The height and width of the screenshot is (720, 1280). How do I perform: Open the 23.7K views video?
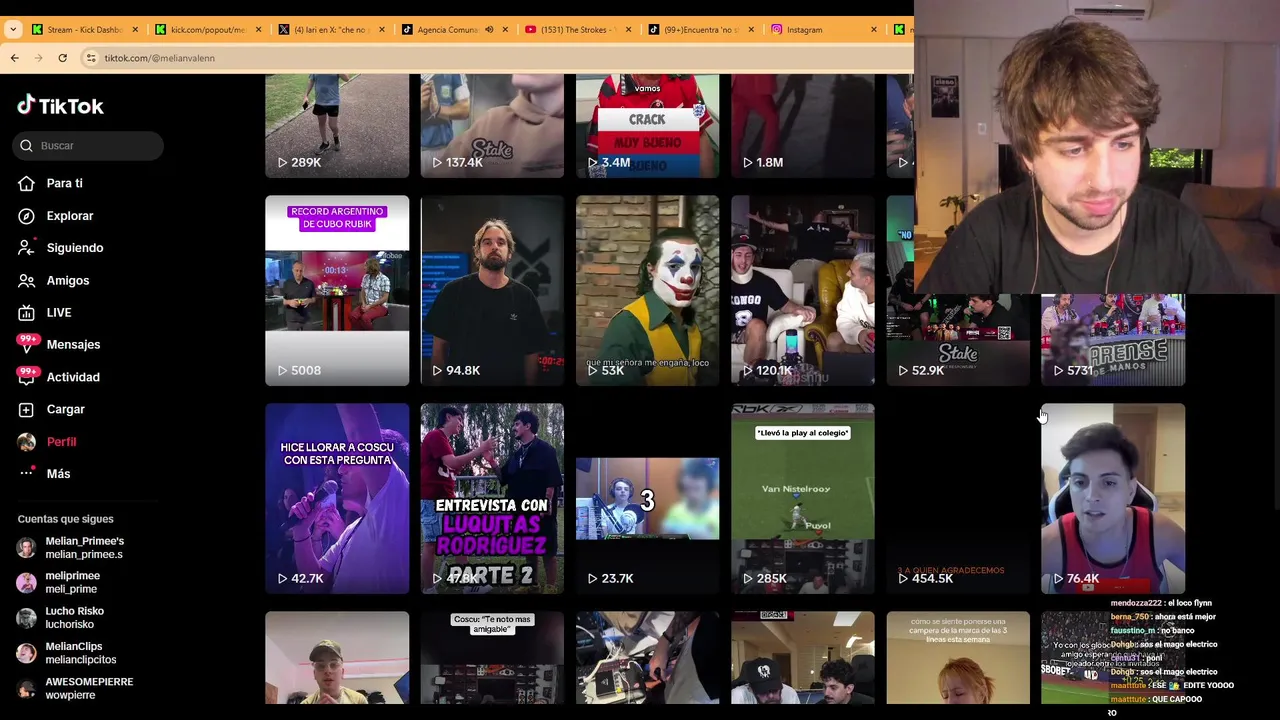click(647, 498)
